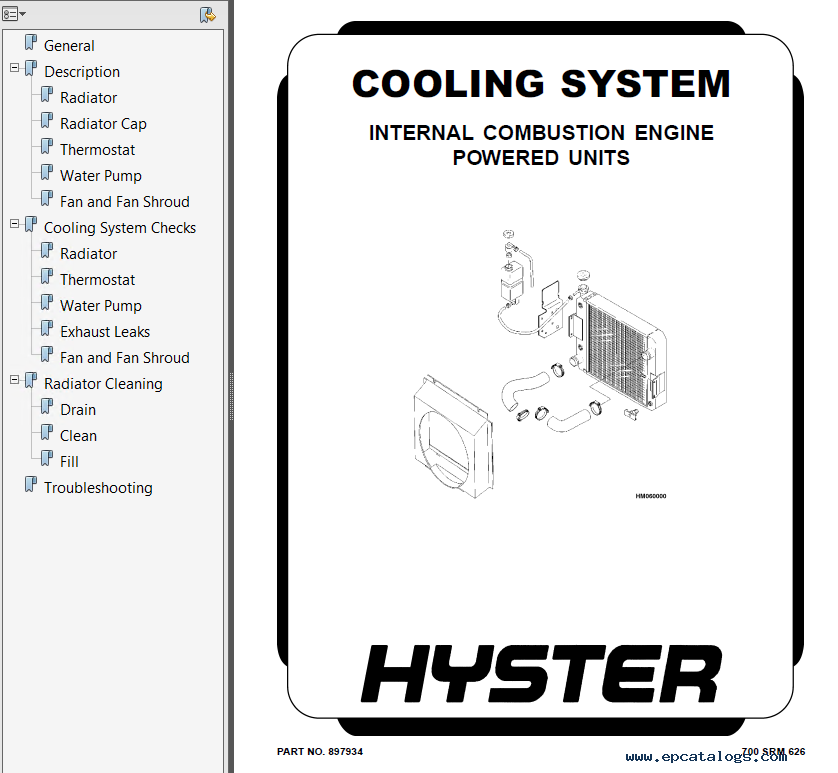Click the HYSTER logo on the cover
This screenshot has width=838, height=773.
tap(541, 674)
